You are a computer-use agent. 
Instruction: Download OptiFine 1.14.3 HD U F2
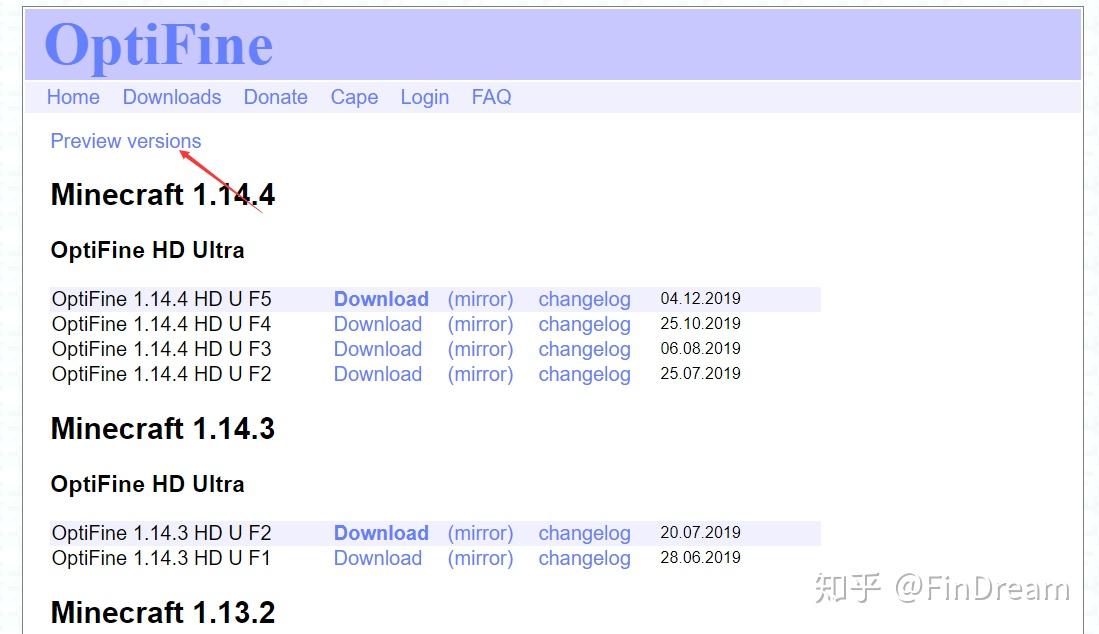381,533
